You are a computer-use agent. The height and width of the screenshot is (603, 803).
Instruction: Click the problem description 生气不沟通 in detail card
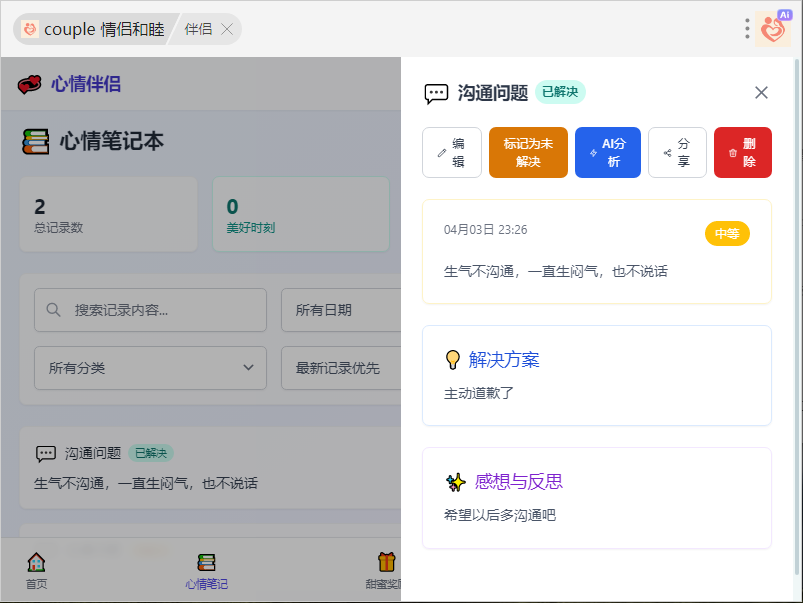tap(556, 272)
